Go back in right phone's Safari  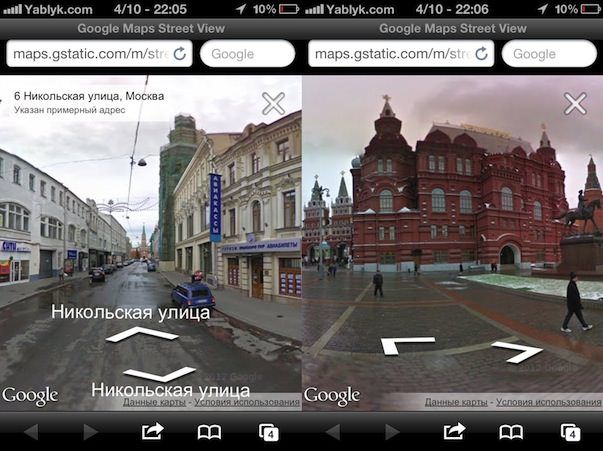333,432
